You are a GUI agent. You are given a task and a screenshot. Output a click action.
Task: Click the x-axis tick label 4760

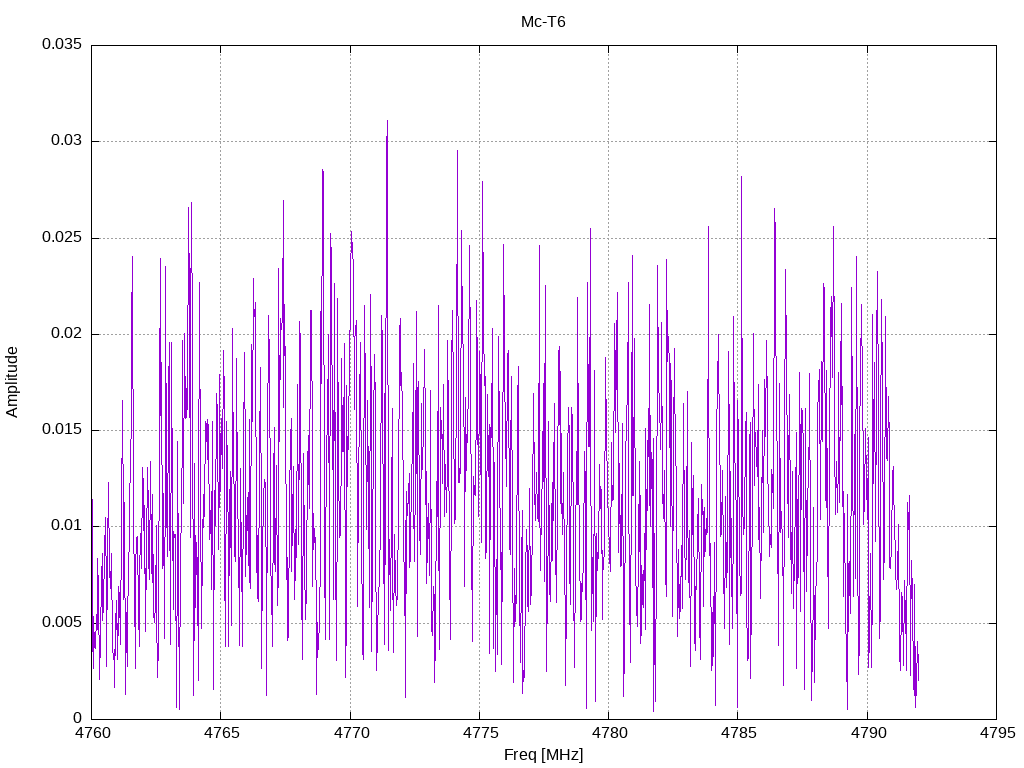tap(92, 733)
